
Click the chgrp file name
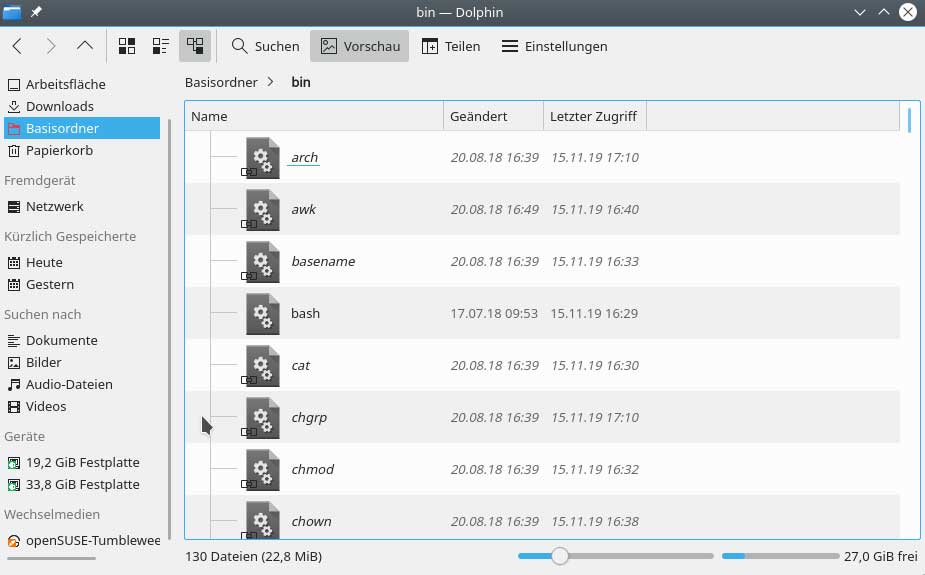[309, 418]
